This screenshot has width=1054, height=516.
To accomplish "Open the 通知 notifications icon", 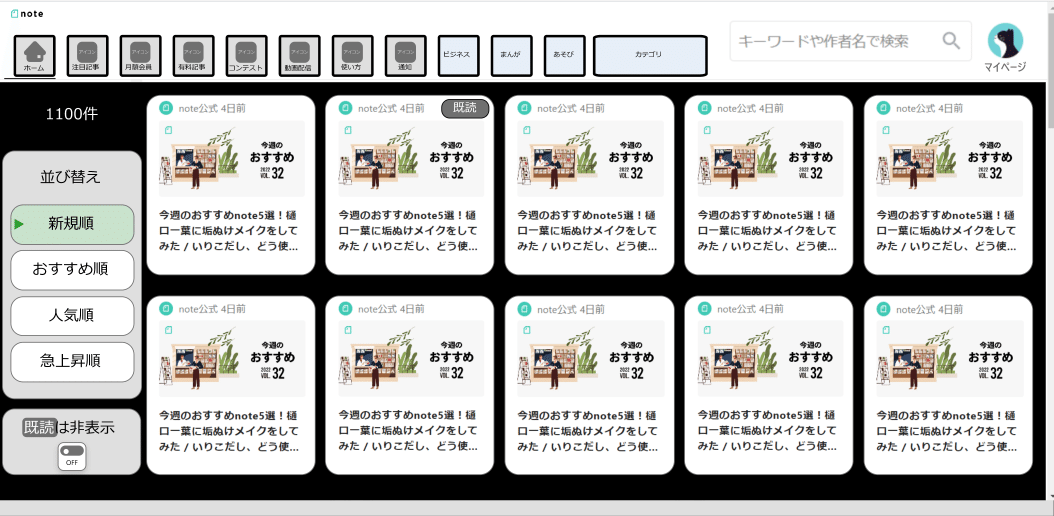I will point(406,56).
